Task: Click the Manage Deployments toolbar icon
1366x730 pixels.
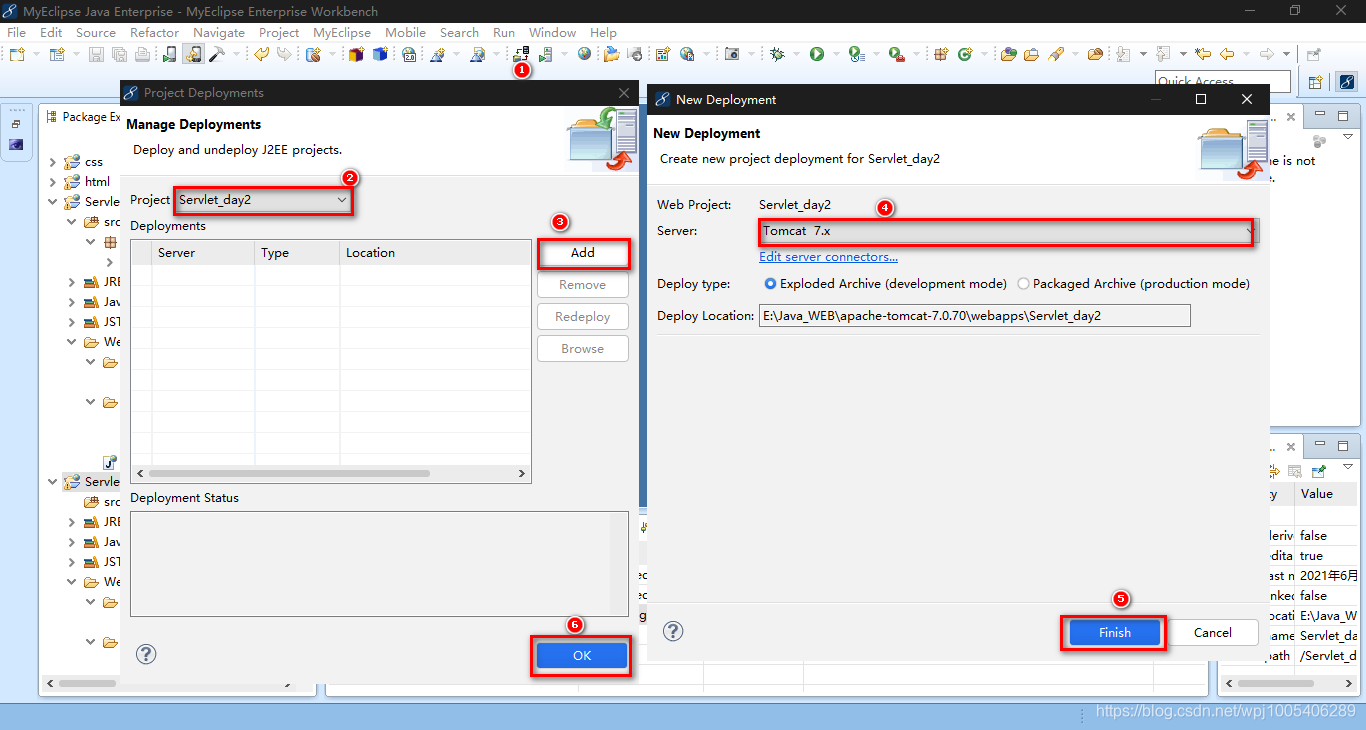Action: [521, 54]
